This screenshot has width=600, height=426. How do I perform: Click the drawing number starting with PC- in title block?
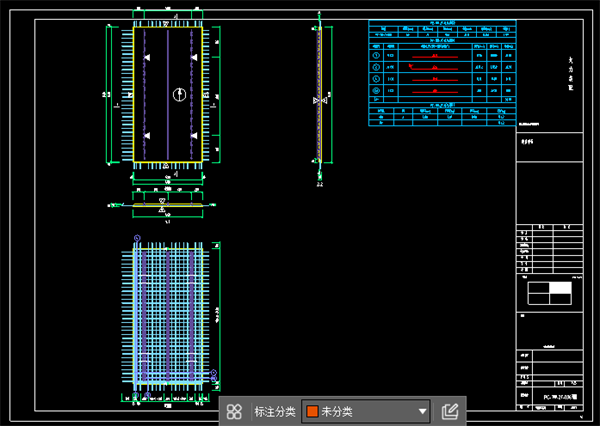[560, 397]
